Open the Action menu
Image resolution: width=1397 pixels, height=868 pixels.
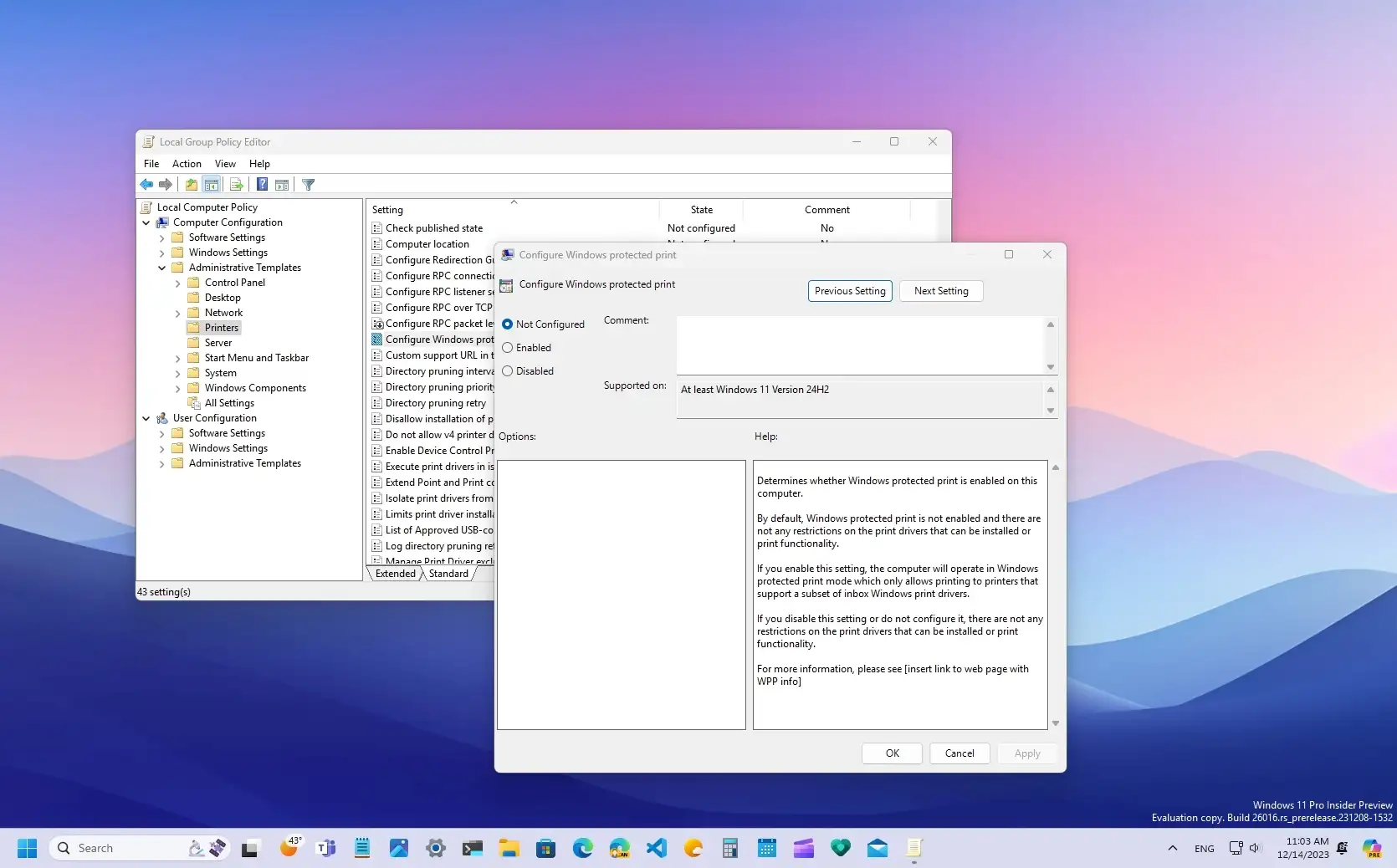[186, 164]
